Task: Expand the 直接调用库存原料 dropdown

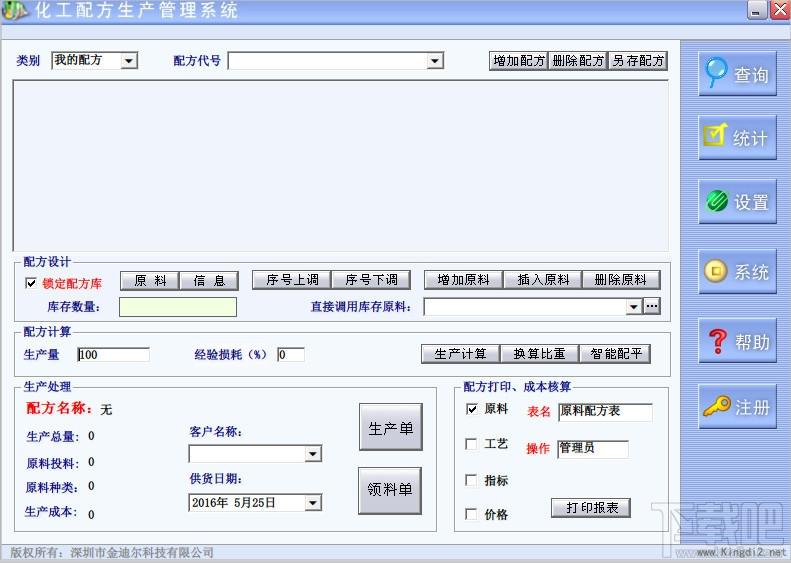Action: [x=634, y=306]
